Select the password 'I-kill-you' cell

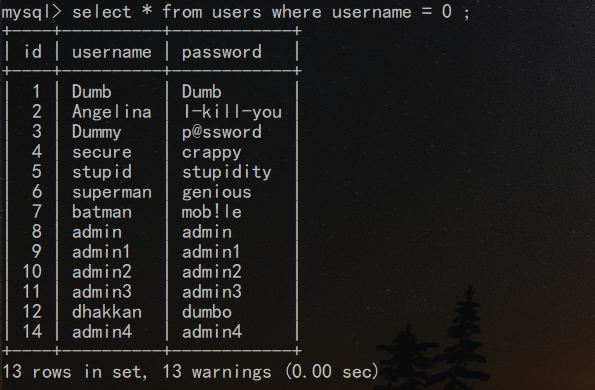click(x=232, y=112)
